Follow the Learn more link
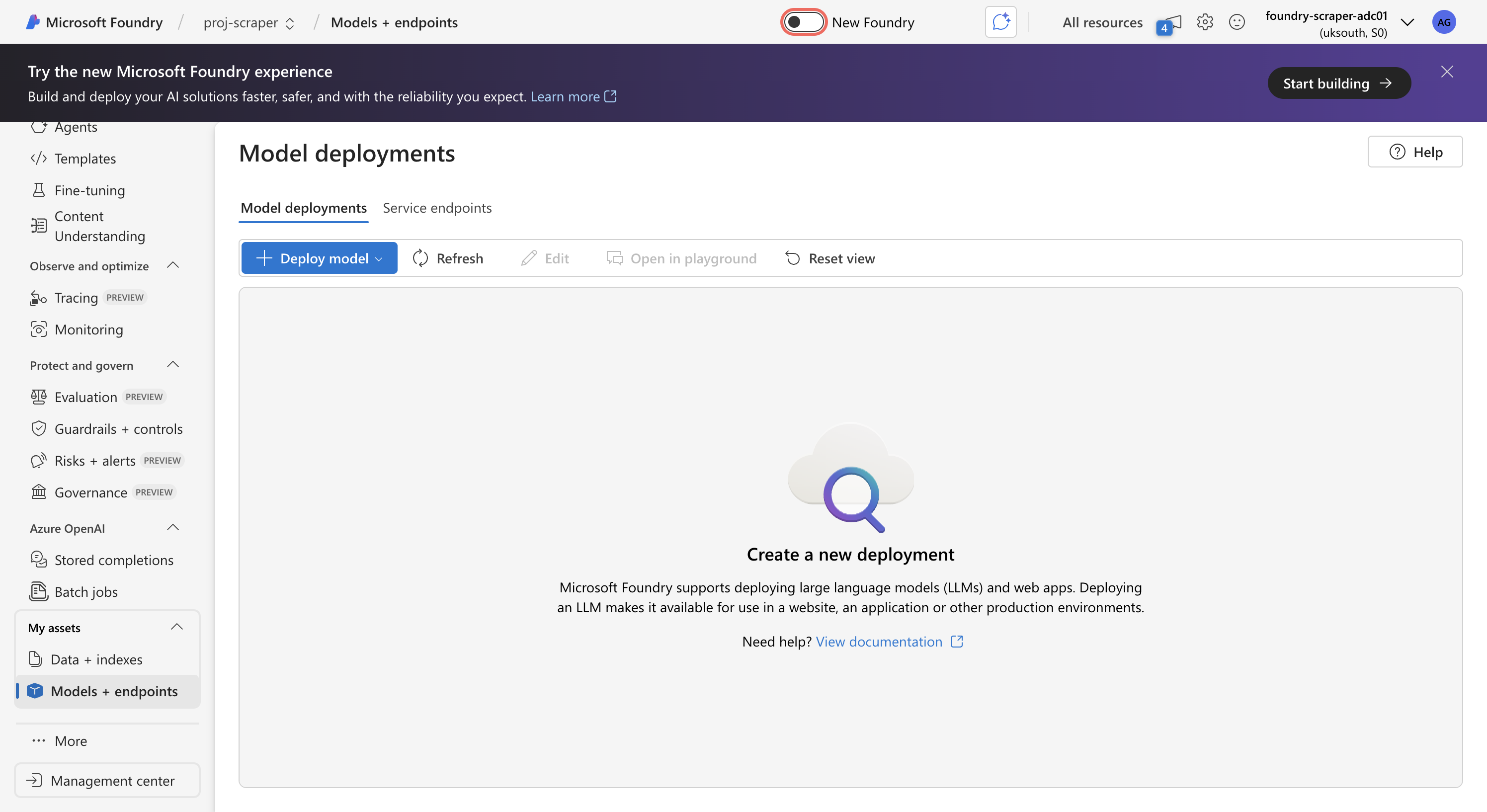The height and width of the screenshot is (812, 1487). (x=573, y=96)
